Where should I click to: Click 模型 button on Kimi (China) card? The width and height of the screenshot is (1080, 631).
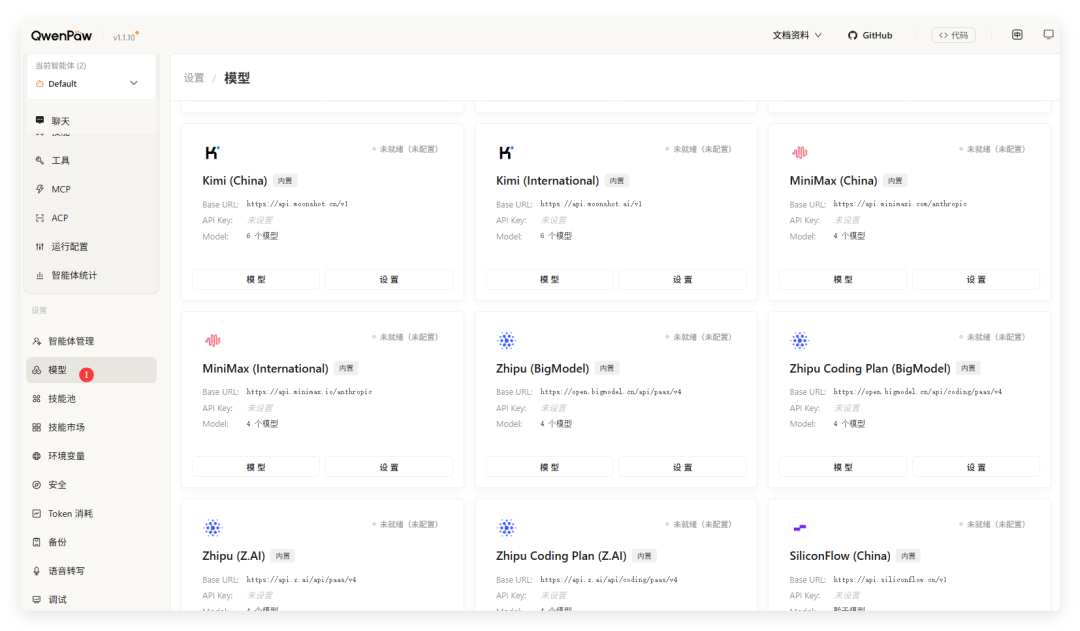(x=256, y=279)
